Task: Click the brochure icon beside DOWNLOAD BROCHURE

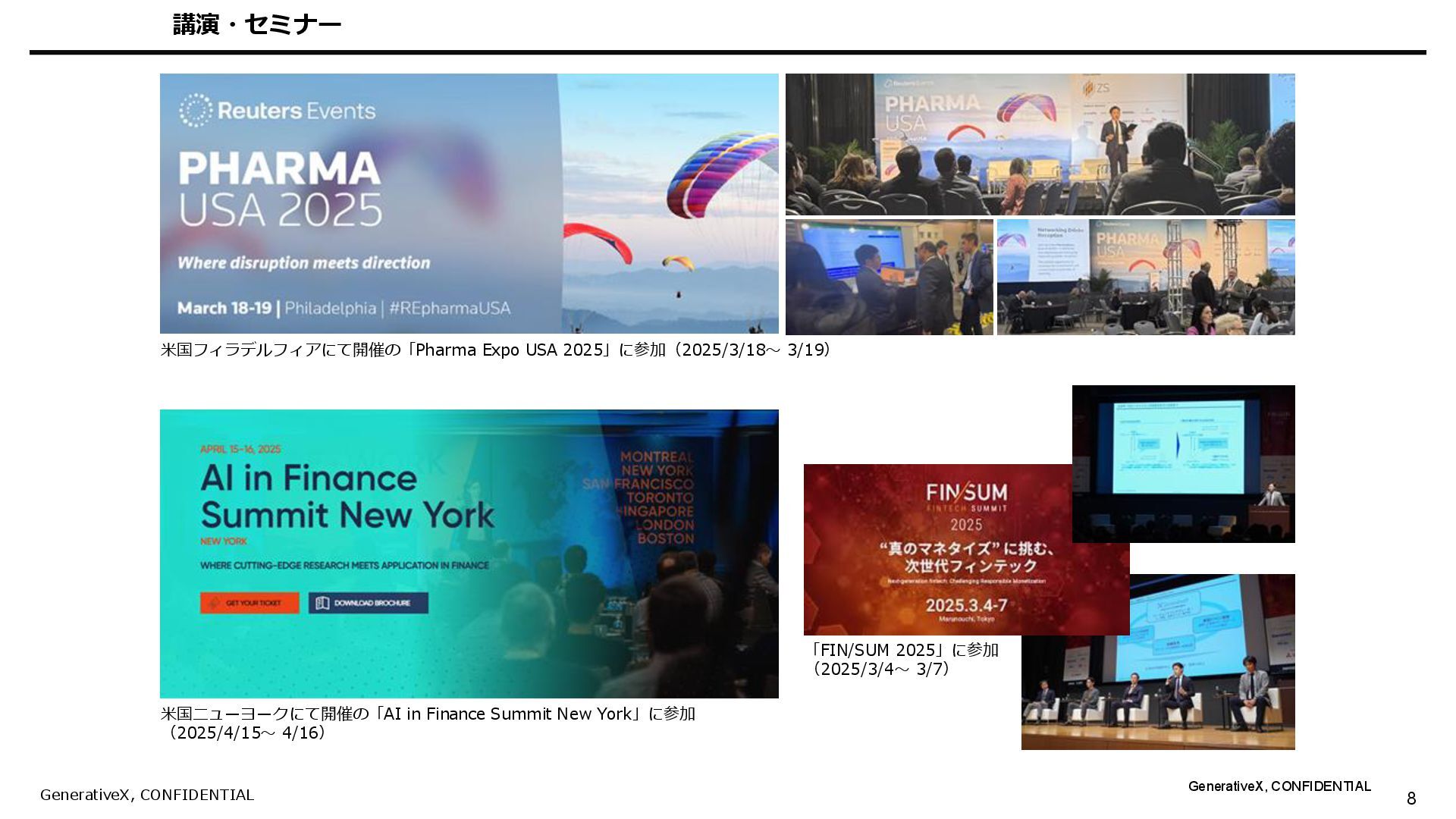Action: click(x=322, y=603)
